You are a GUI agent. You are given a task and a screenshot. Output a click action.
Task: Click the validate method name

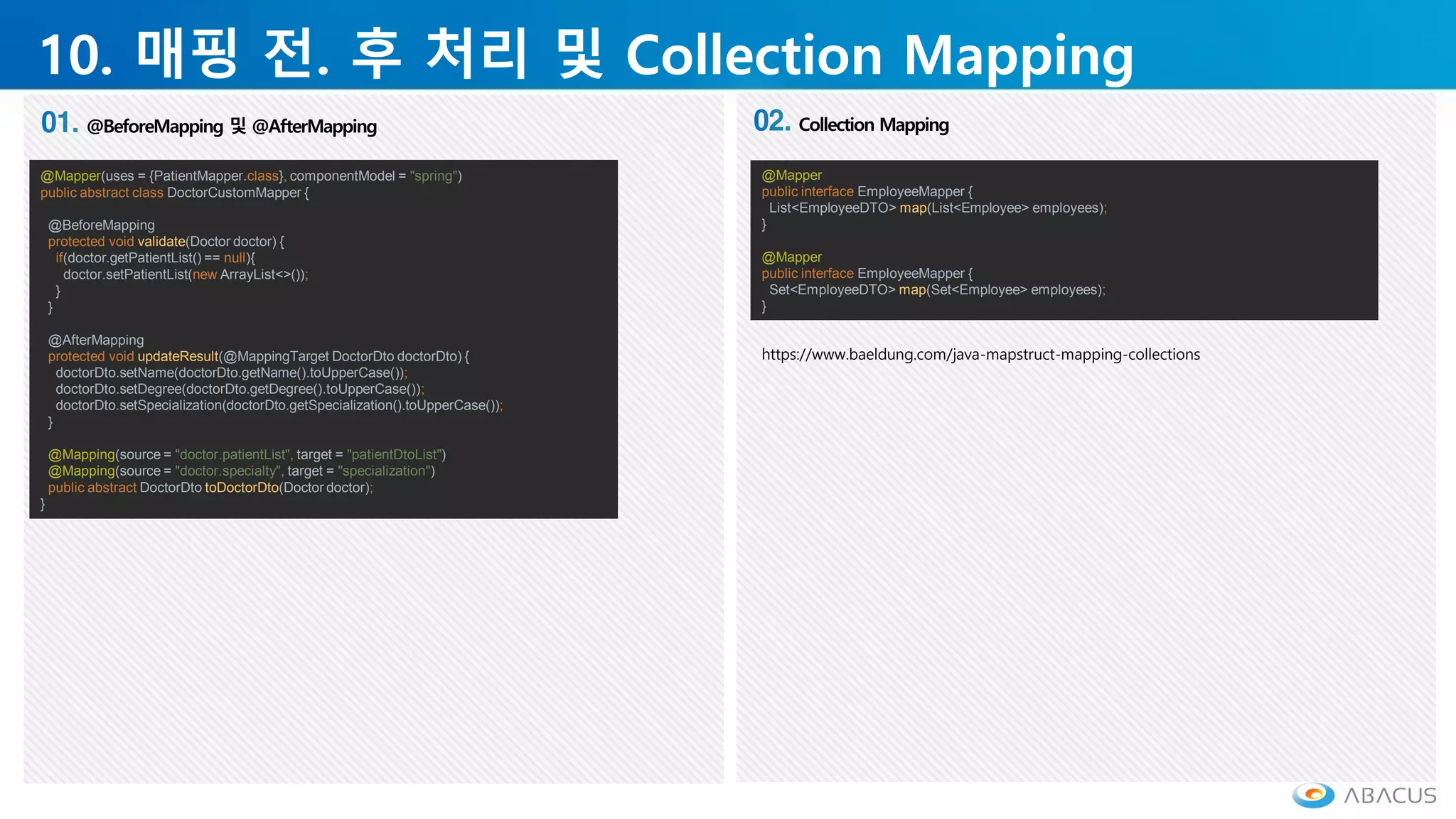click(x=161, y=242)
